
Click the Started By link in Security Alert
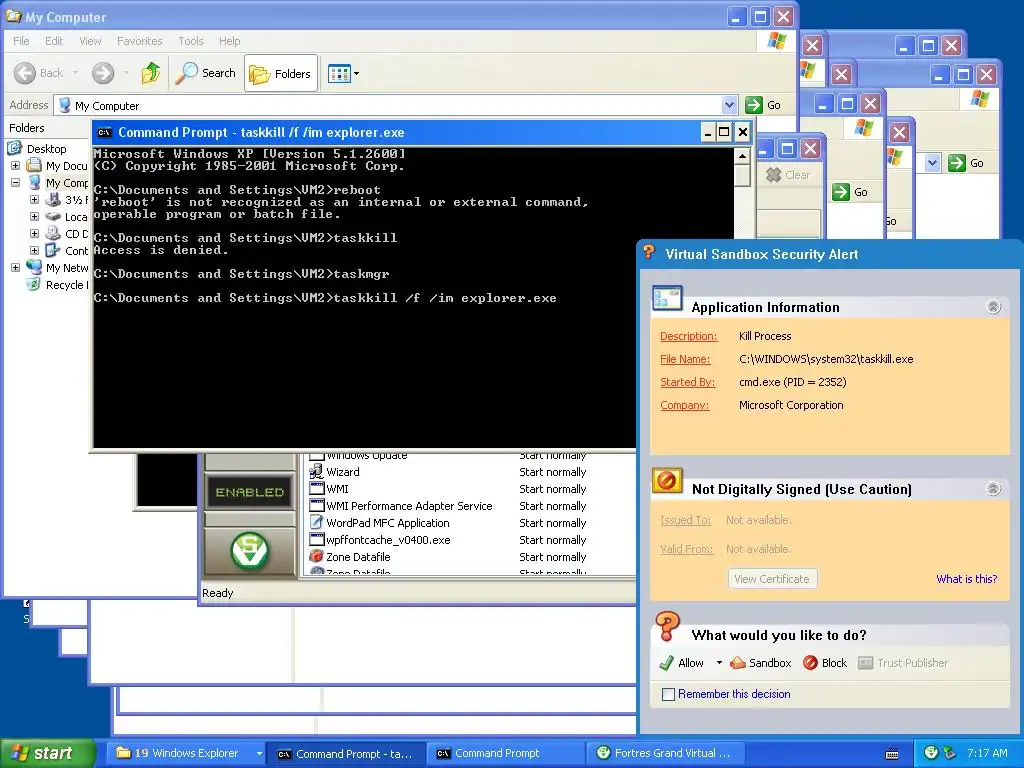(688, 382)
